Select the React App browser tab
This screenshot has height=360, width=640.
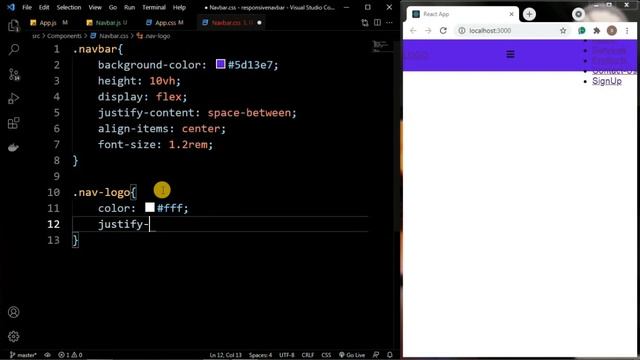point(462,14)
